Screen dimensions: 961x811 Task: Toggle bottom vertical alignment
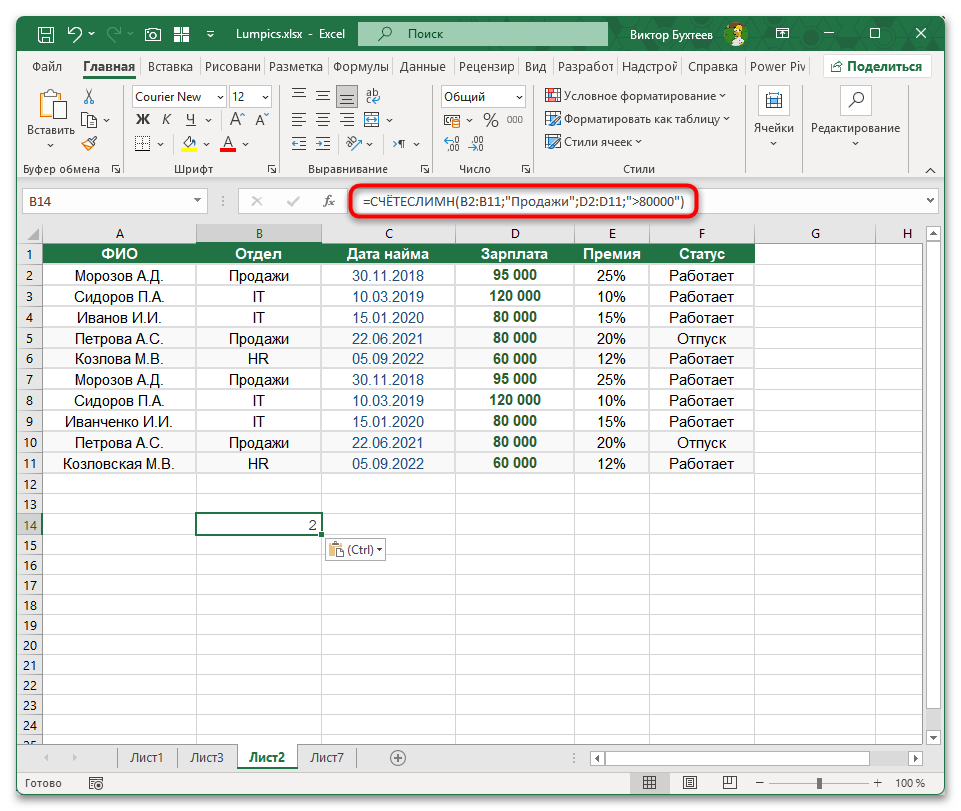pos(347,96)
